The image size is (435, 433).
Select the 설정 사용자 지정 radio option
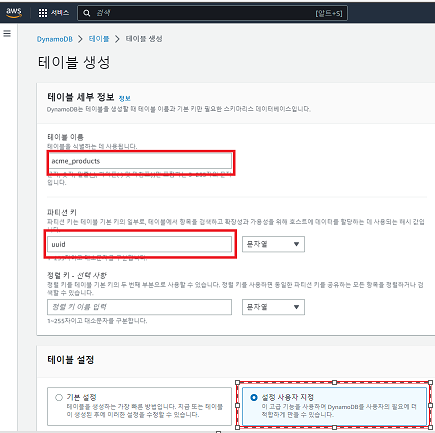[x=254, y=397]
